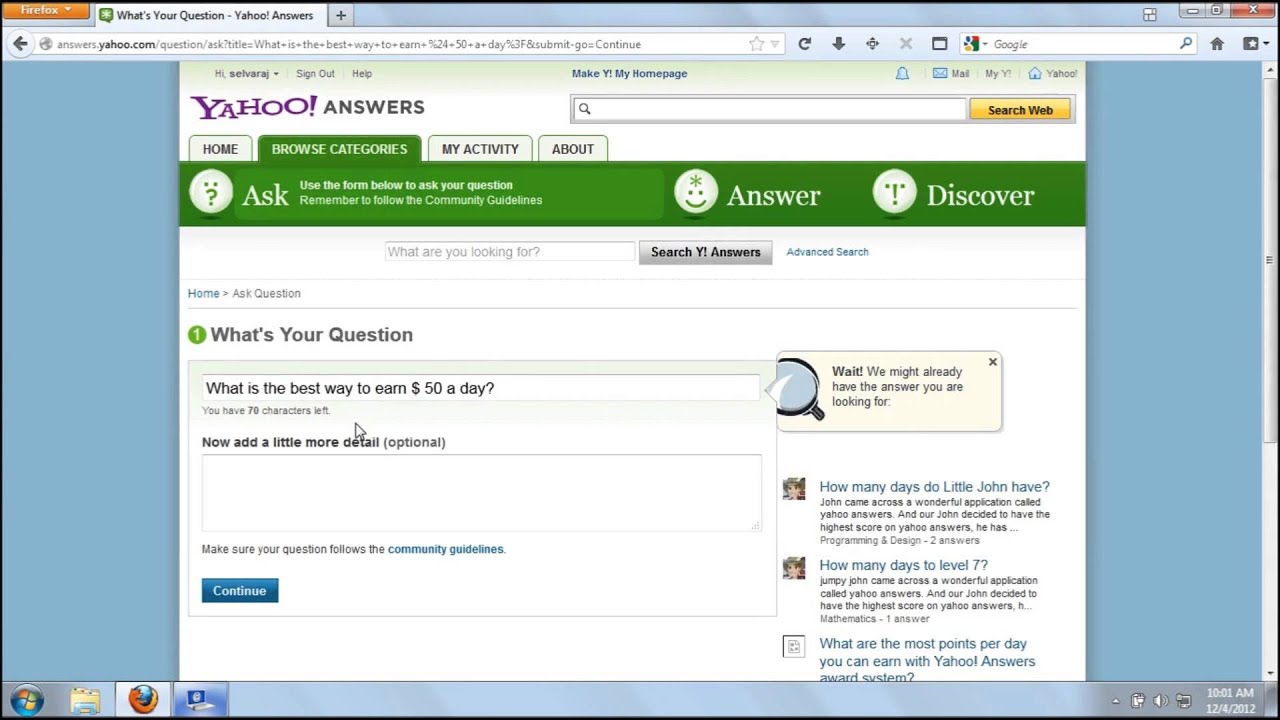Open the Firefox home page icon
Image resolution: width=1280 pixels, height=720 pixels.
(1217, 44)
